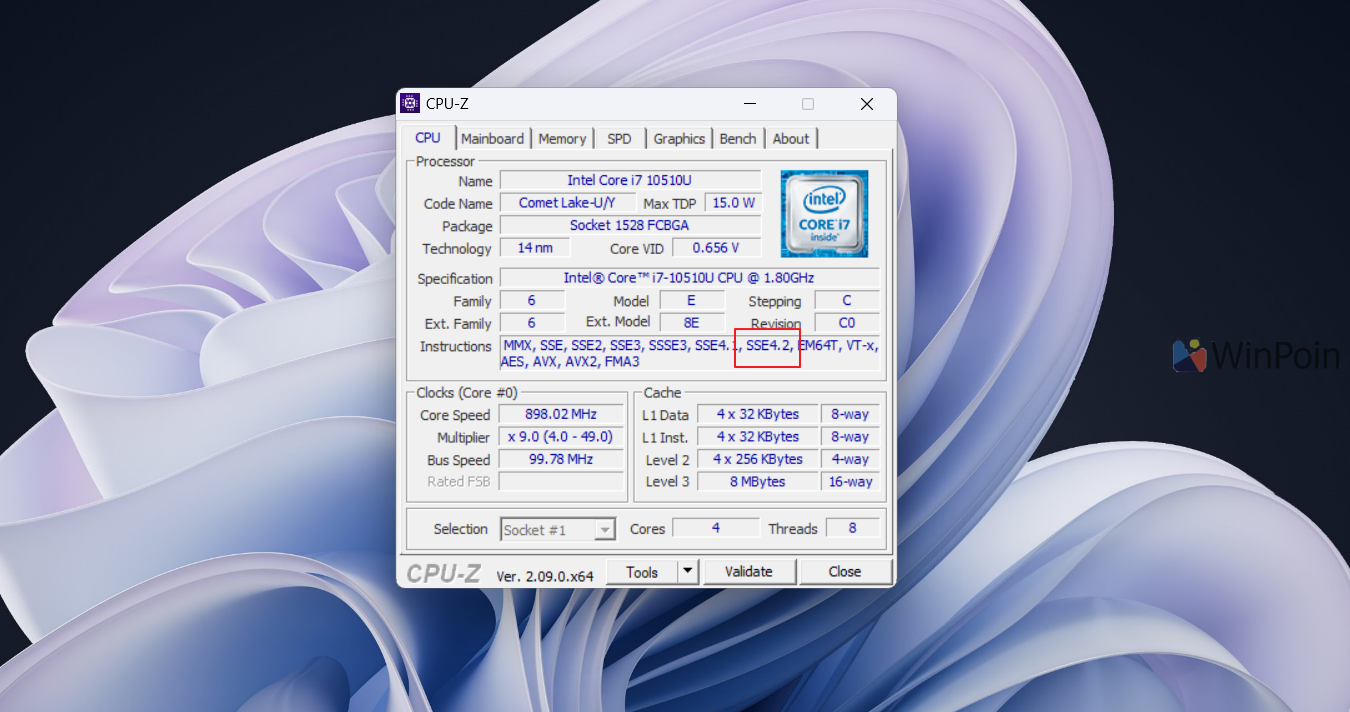Click the Name field showing Intel Core i7 10510U

[630, 181]
